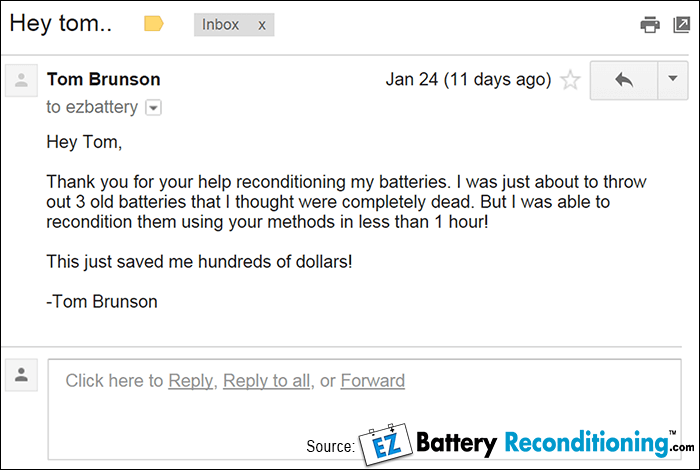Open the More options dropdown beside reply
Screen dimensions: 700x470
pyautogui.click(x=672, y=81)
